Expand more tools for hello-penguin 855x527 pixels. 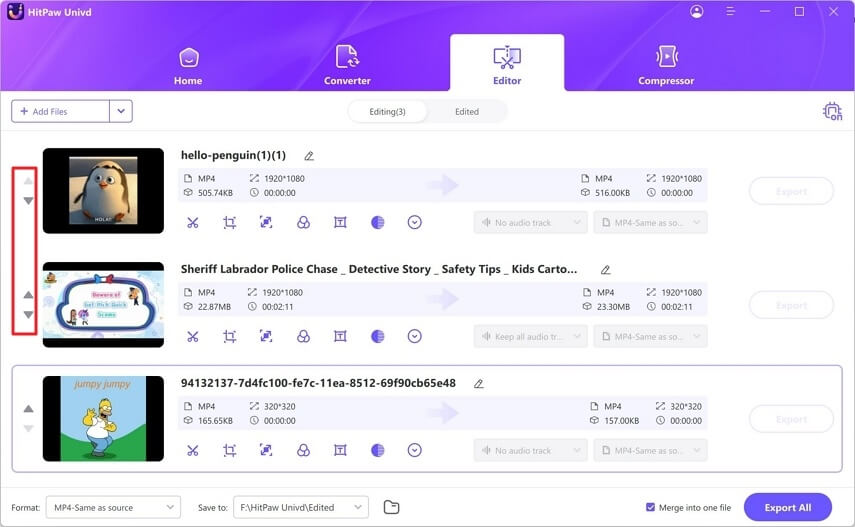click(x=414, y=223)
